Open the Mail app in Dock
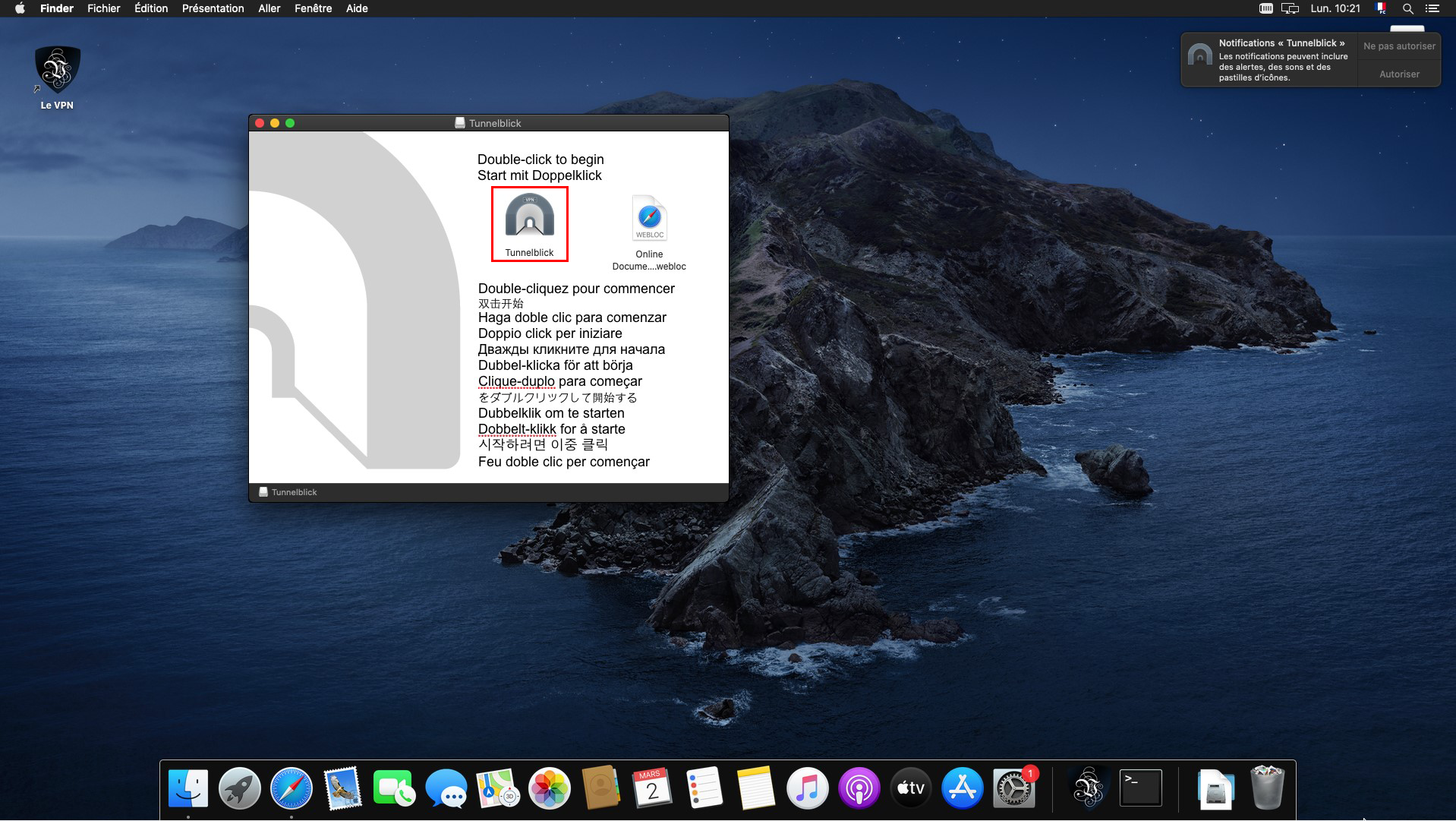Image resolution: width=1456 pixels, height=821 pixels. 343,788
